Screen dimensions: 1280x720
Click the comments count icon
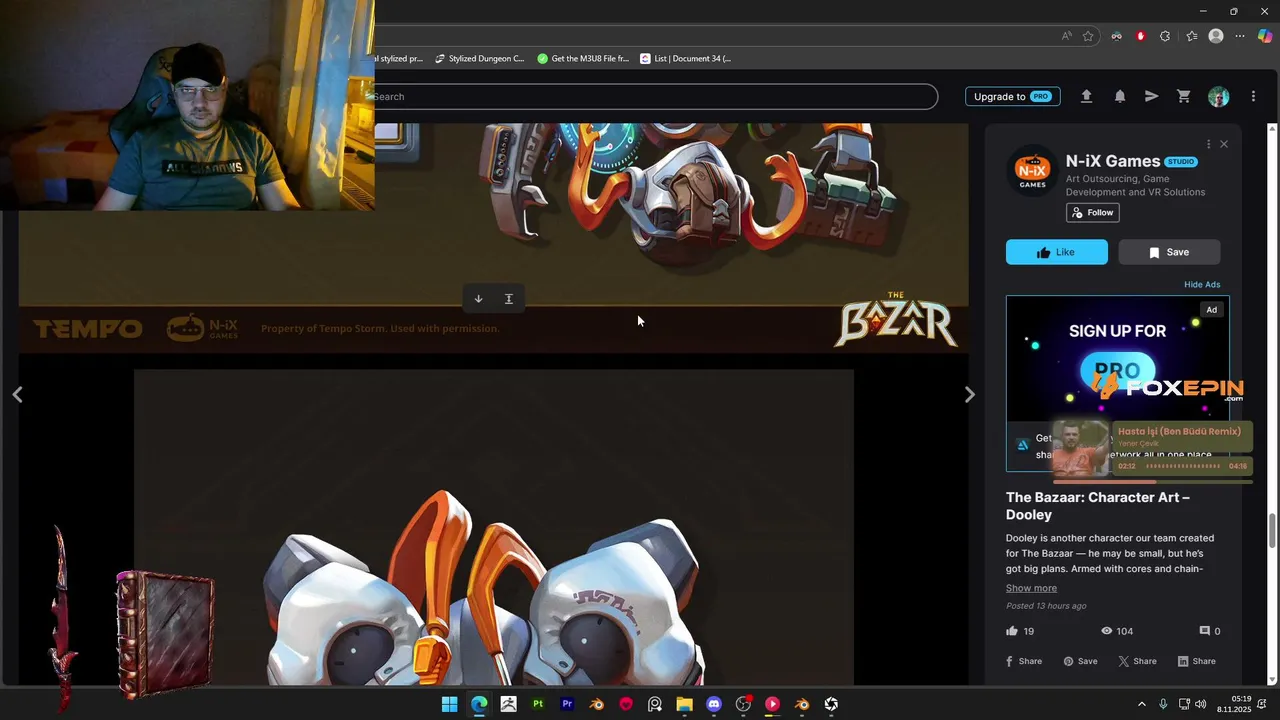pyautogui.click(x=1205, y=631)
